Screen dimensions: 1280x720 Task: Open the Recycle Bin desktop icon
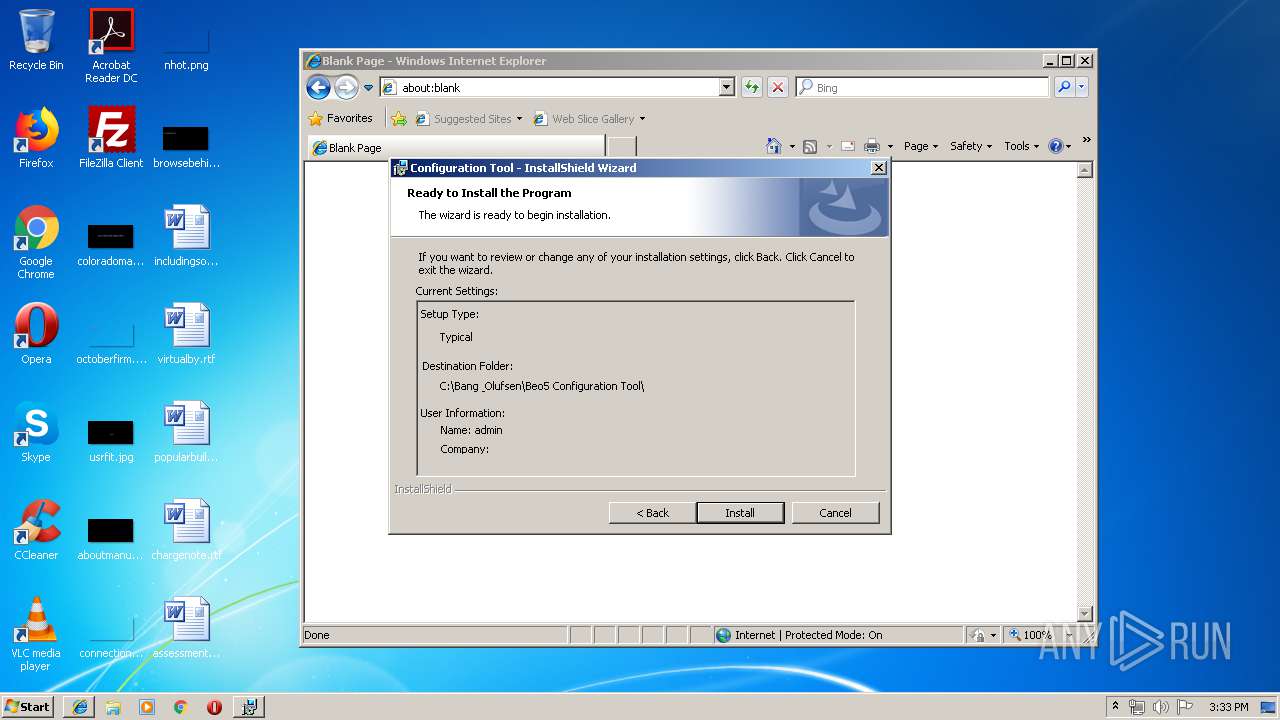pos(36,40)
